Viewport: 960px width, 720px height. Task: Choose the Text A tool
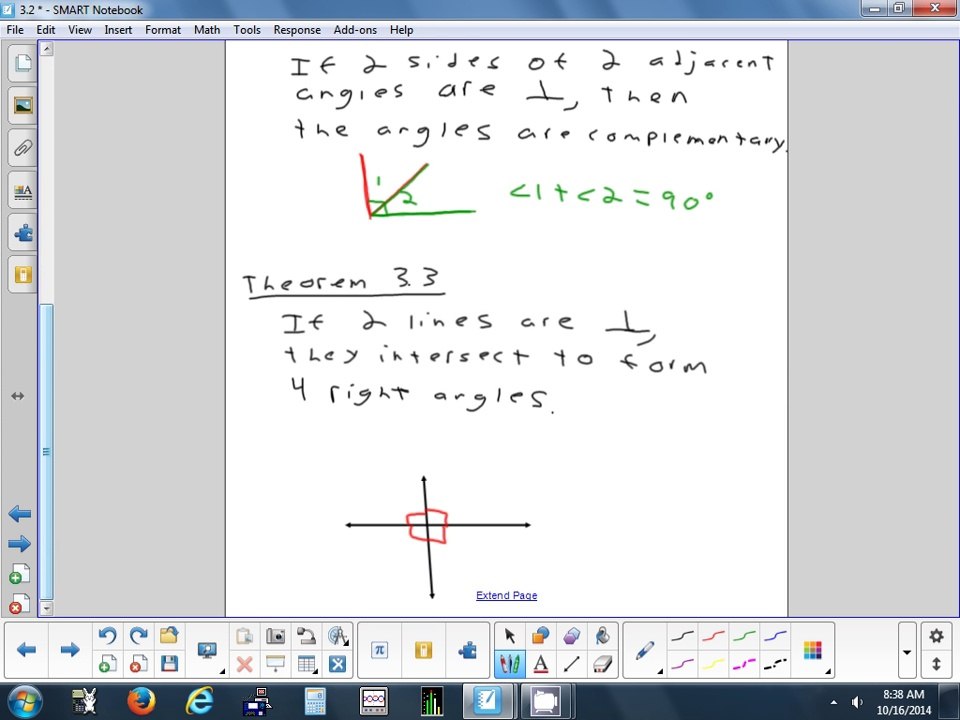pos(541,664)
